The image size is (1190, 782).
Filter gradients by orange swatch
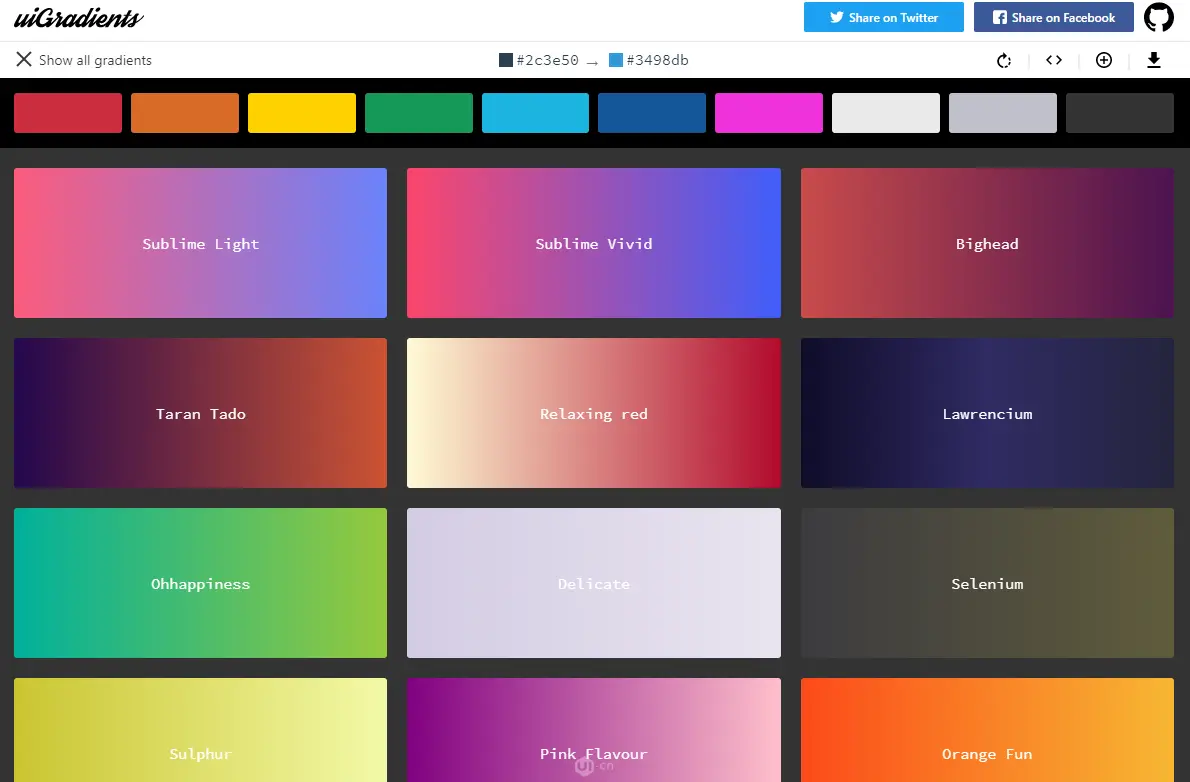pyautogui.click(x=184, y=113)
